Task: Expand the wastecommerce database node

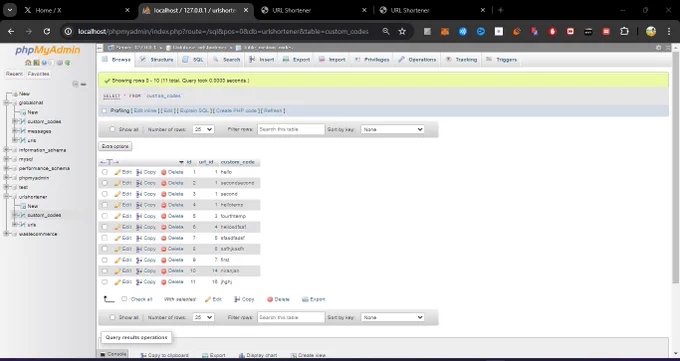Action: pos(6,234)
